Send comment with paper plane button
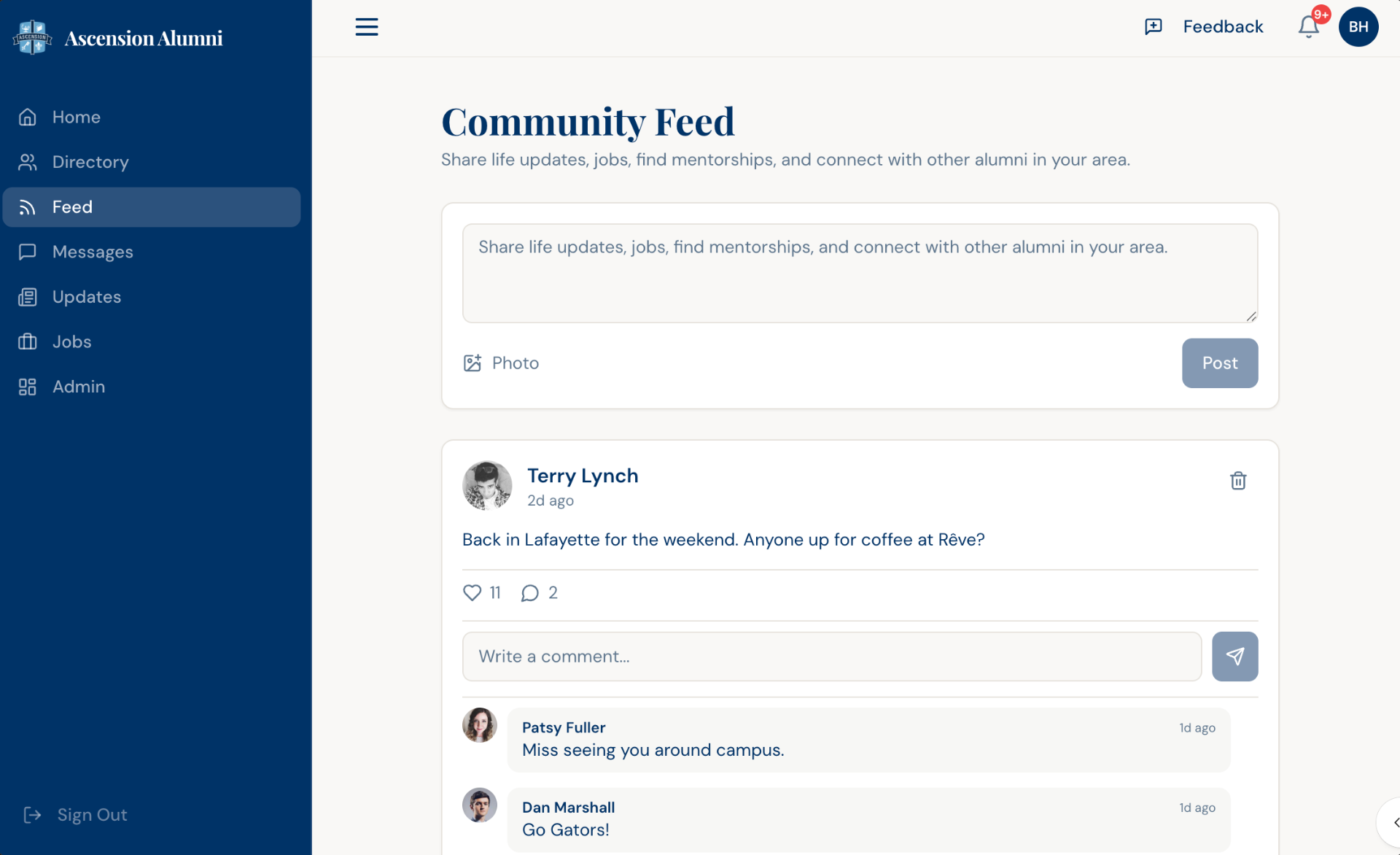 click(1234, 657)
